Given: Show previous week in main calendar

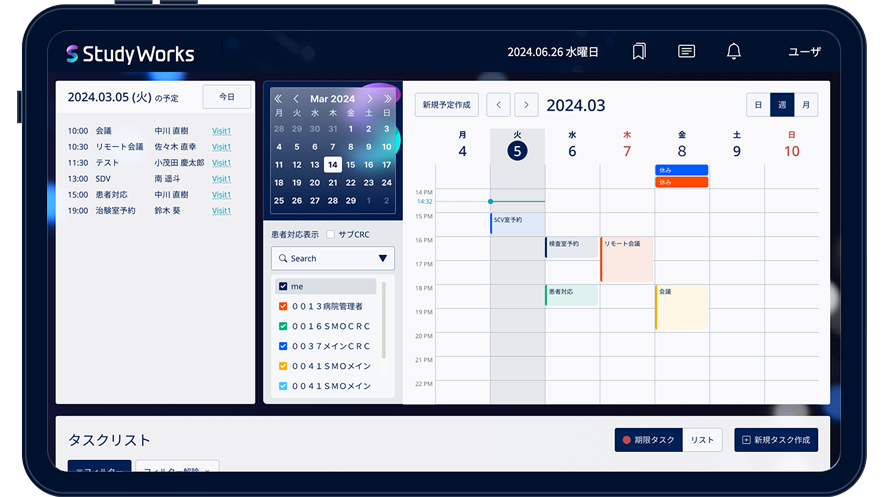Looking at the screenshot, I should [498, 105].
